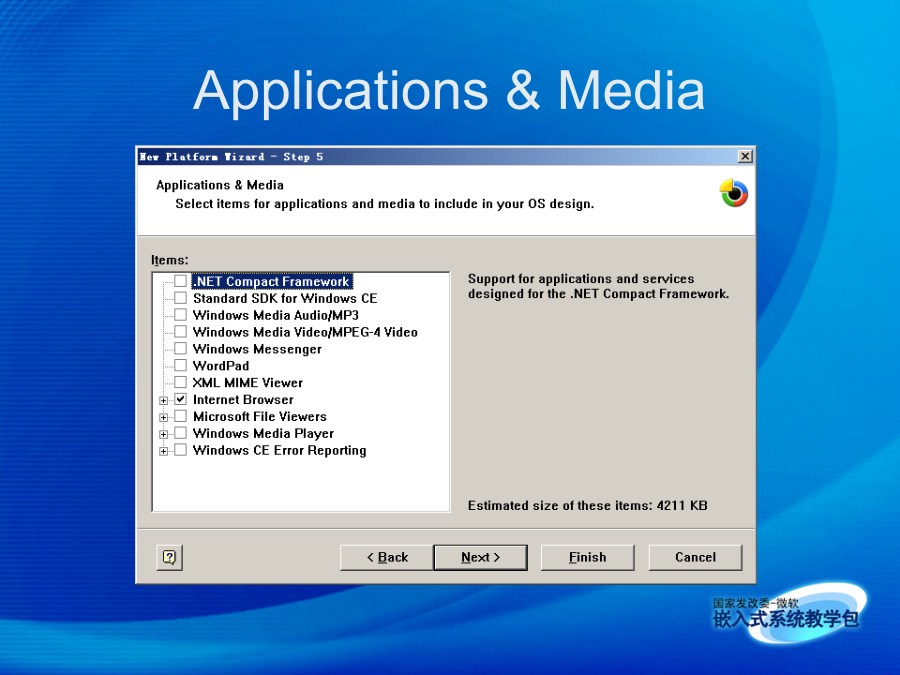Select the Internet Browser label
Image resolution: width=900 pixels, height=675 pixels.
click(243, 399)
